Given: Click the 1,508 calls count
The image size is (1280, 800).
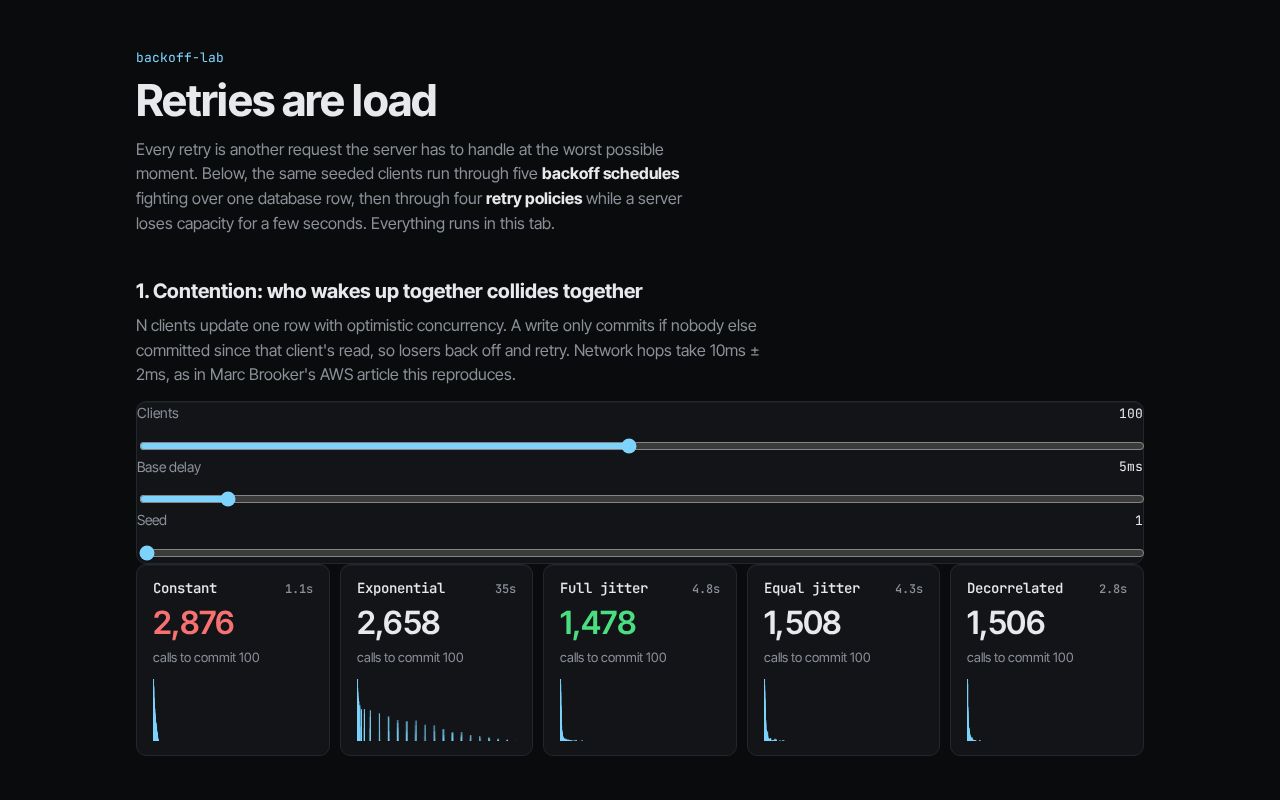Looking at the screenshot, I should (x=802, y=623).
